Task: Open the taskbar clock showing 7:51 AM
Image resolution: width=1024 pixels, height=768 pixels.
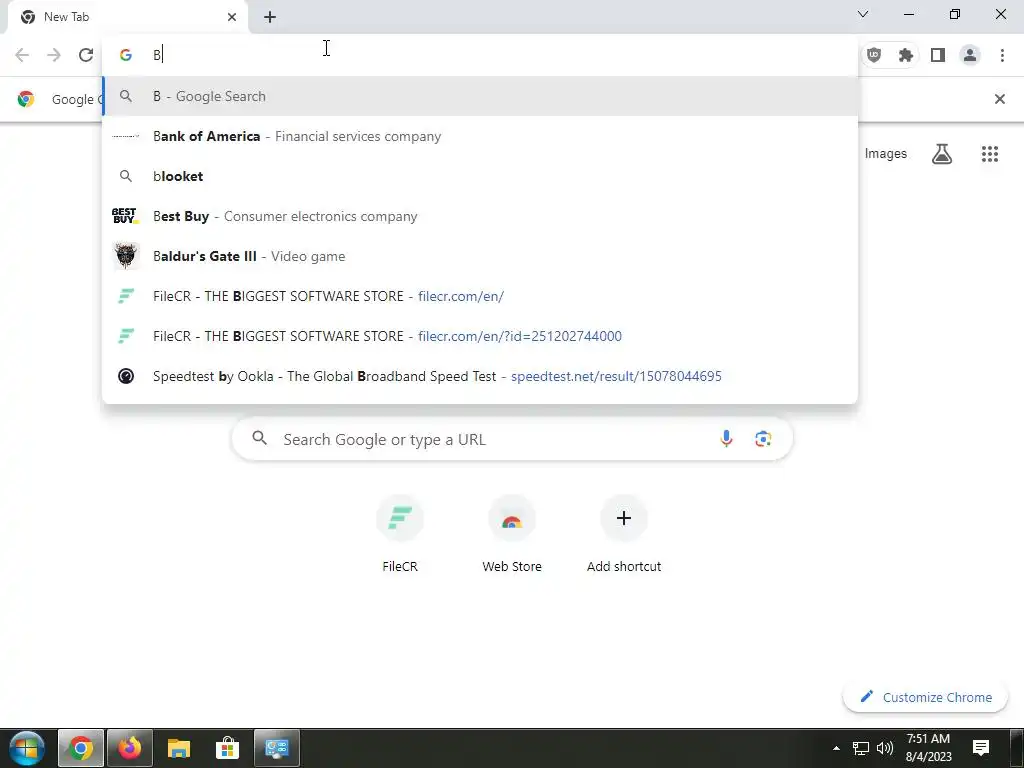Action: (x=928, y=748)
